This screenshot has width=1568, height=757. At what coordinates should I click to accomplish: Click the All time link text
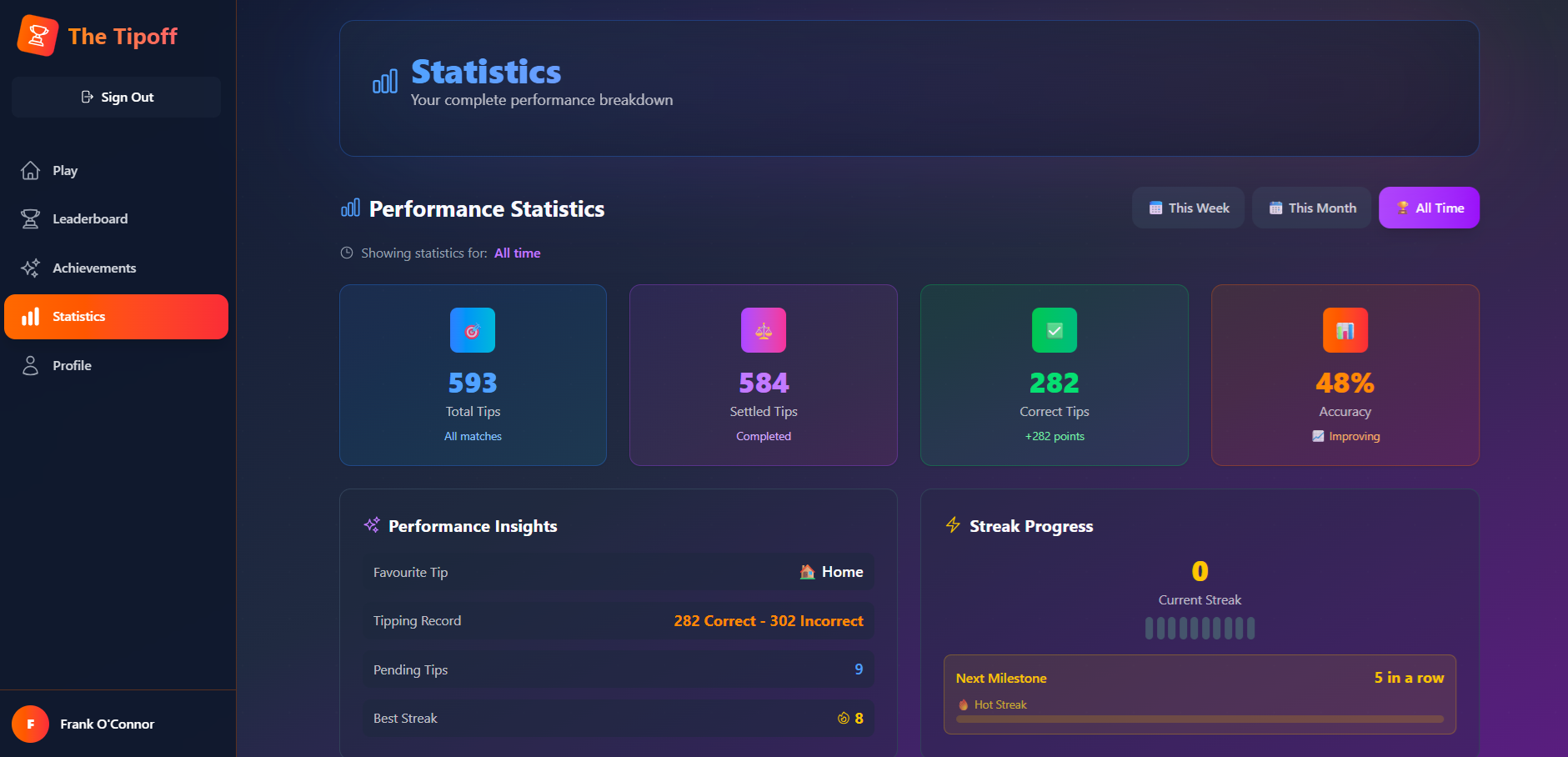click(517, 253)
